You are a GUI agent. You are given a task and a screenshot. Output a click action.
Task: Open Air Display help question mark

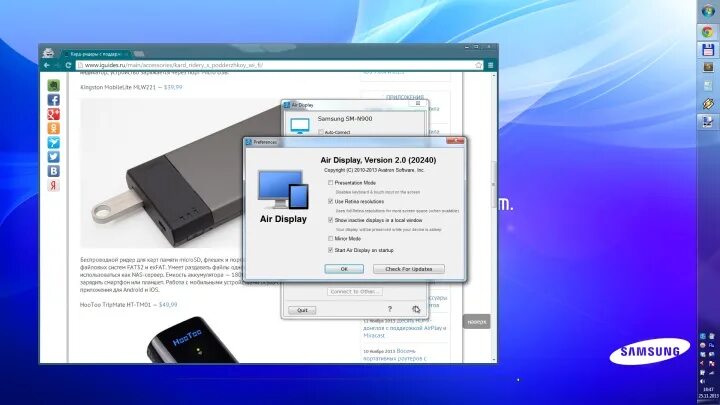[389, 309]
